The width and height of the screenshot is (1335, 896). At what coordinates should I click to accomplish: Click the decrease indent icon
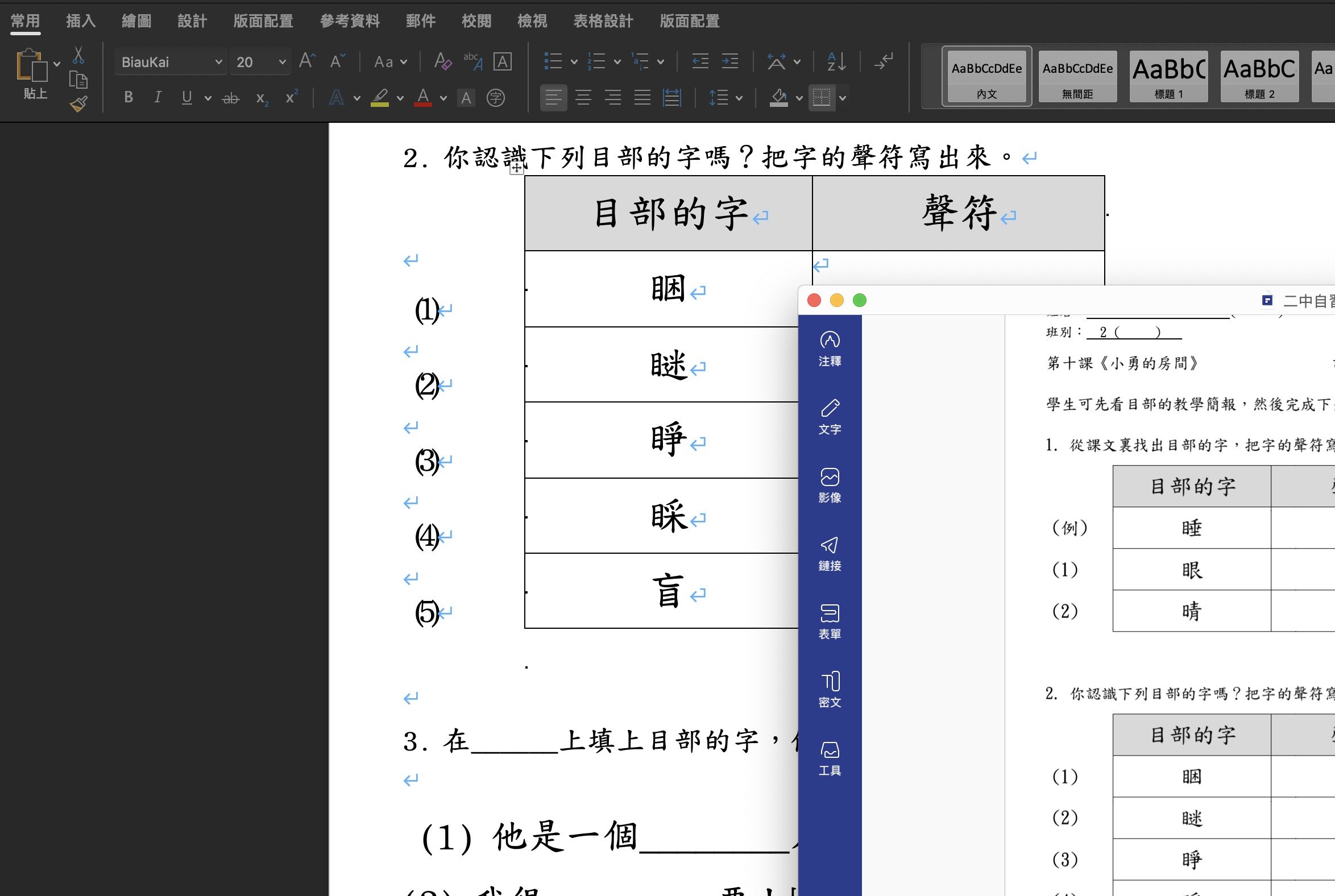coord(700,61)
